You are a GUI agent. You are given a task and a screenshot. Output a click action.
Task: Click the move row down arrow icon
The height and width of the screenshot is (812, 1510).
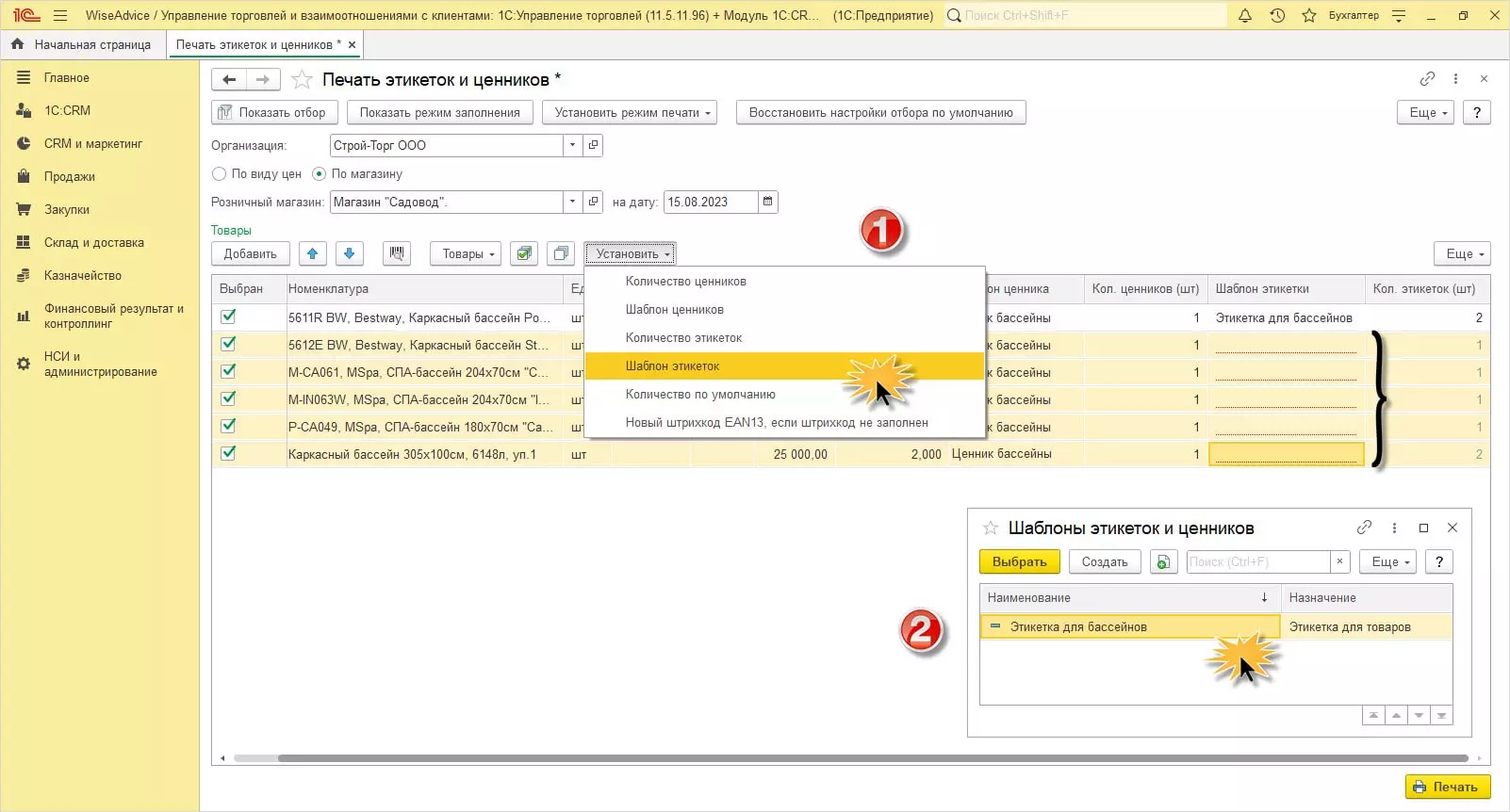[x=349, y=253]
